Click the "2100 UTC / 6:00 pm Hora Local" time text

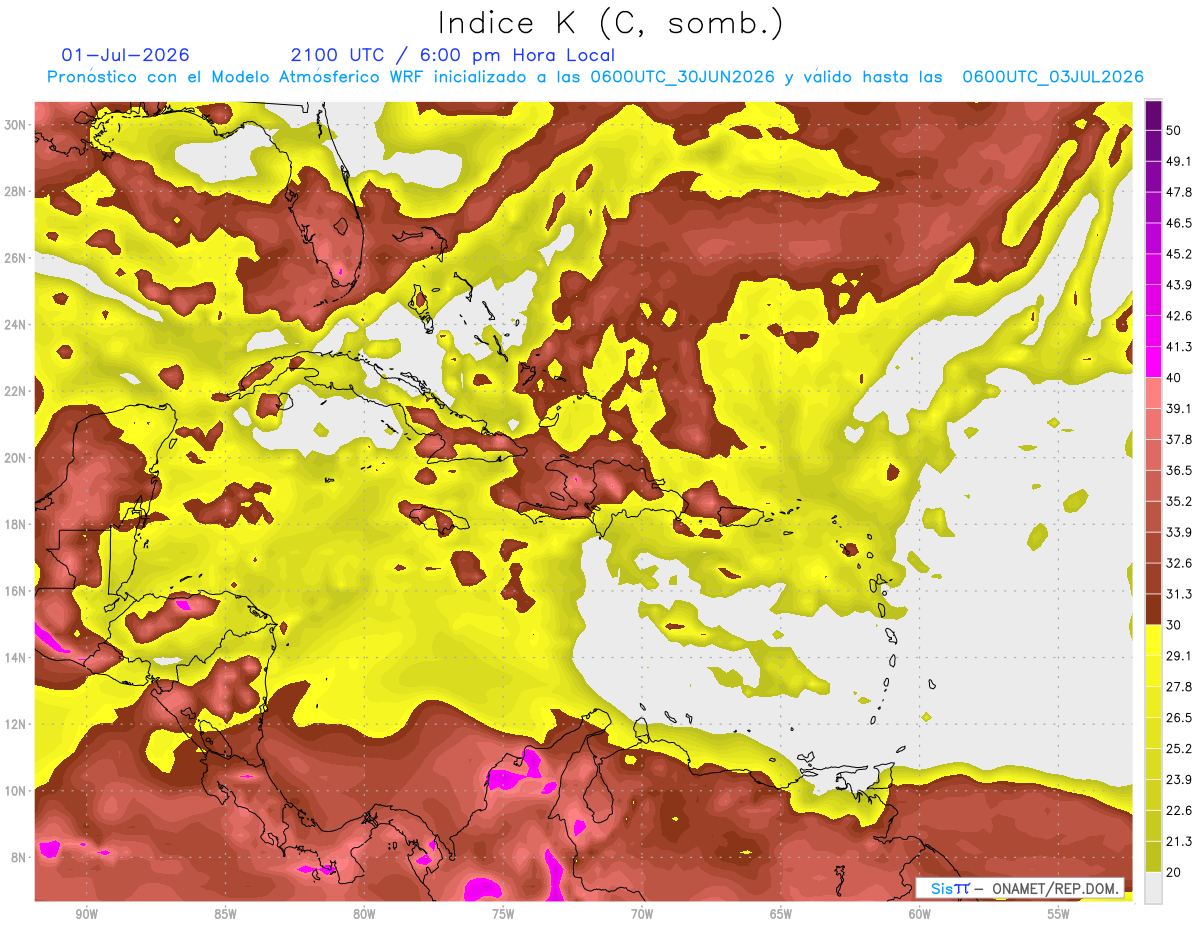[453, 55]
